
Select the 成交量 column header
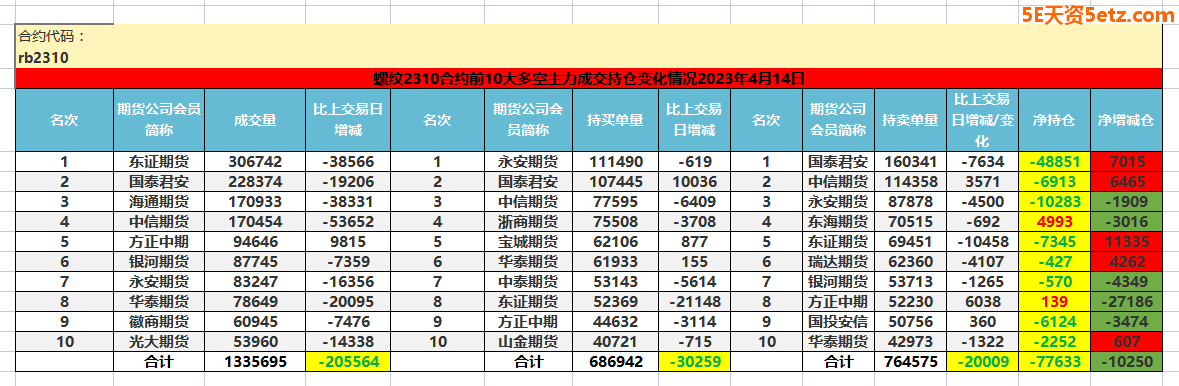[x=255, y=120]
